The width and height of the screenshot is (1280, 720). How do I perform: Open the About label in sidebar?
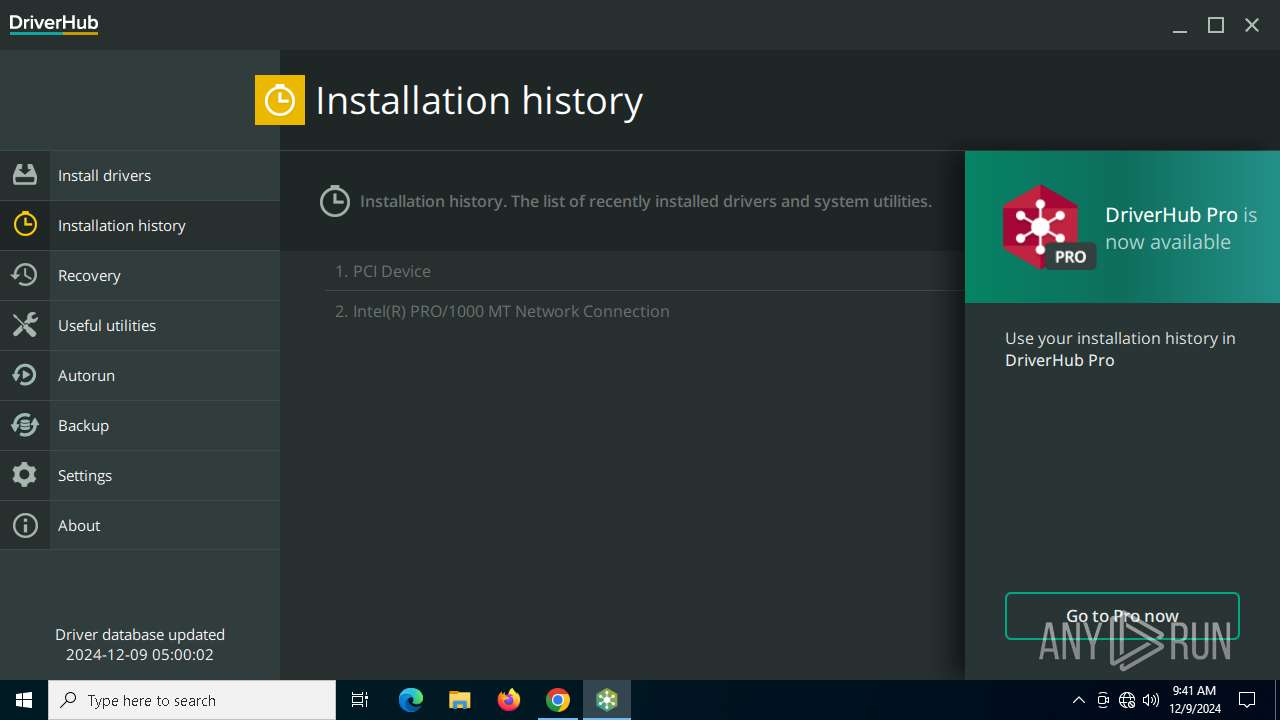tap(79, 525)
